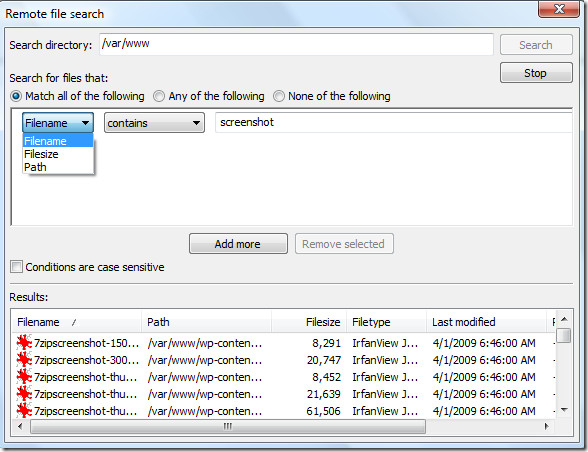Enable Conditions are case sensitive

coord(16,267)
